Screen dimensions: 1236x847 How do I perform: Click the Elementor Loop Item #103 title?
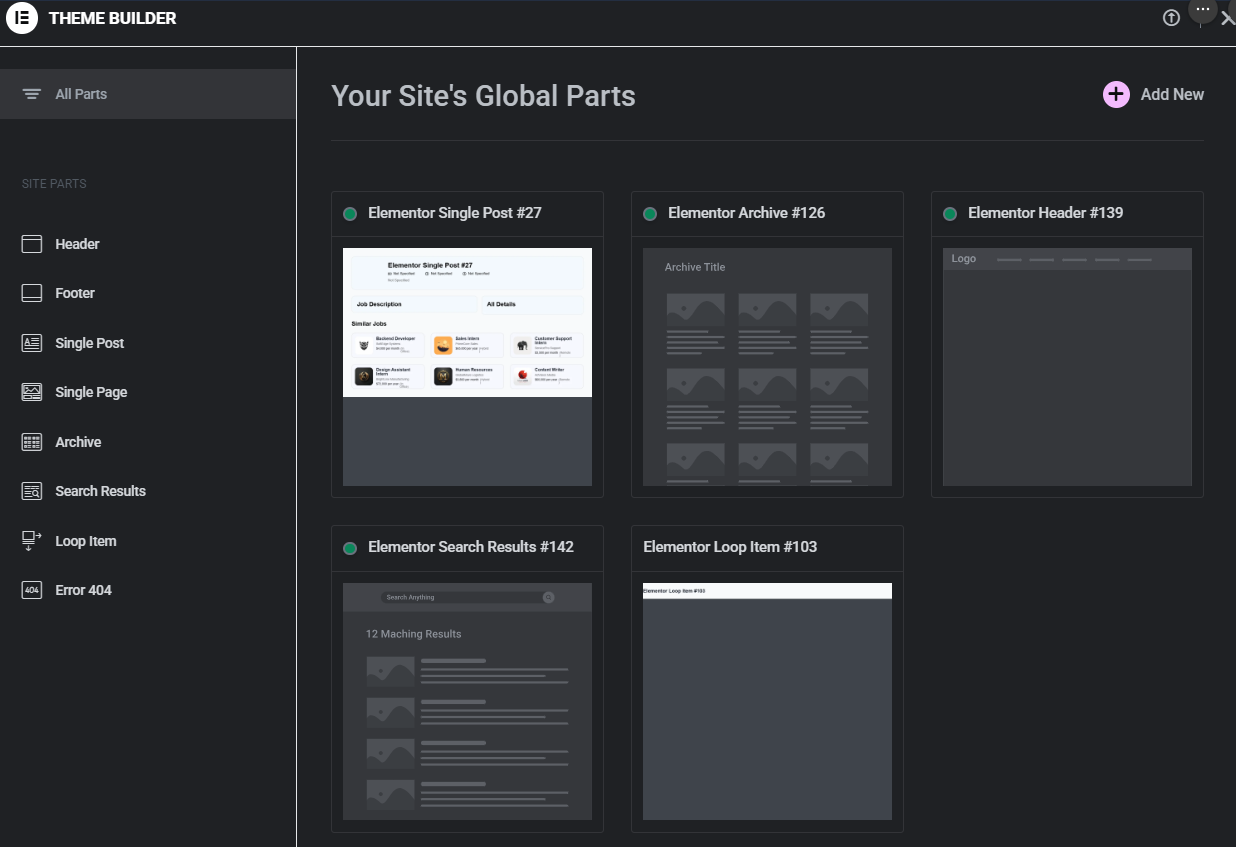click(730, 547)
